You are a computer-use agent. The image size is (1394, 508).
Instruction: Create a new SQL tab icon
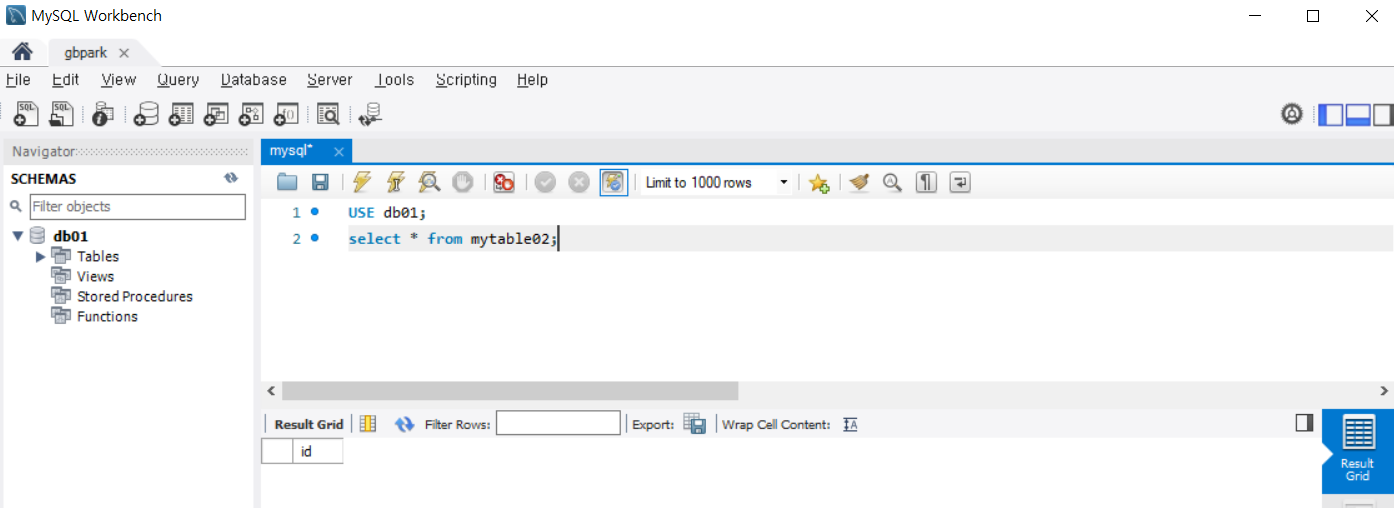tap(26, 114)
